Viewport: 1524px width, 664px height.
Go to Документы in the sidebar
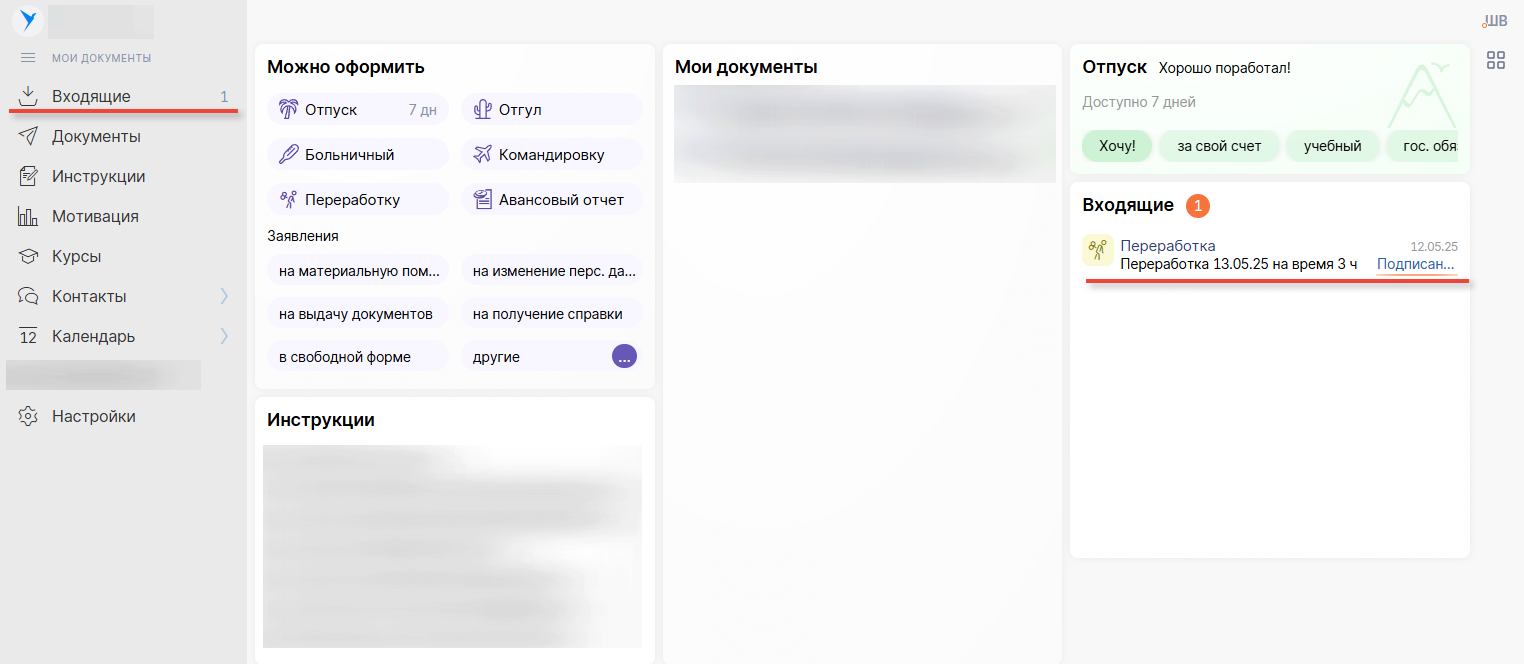click(96, 136)
